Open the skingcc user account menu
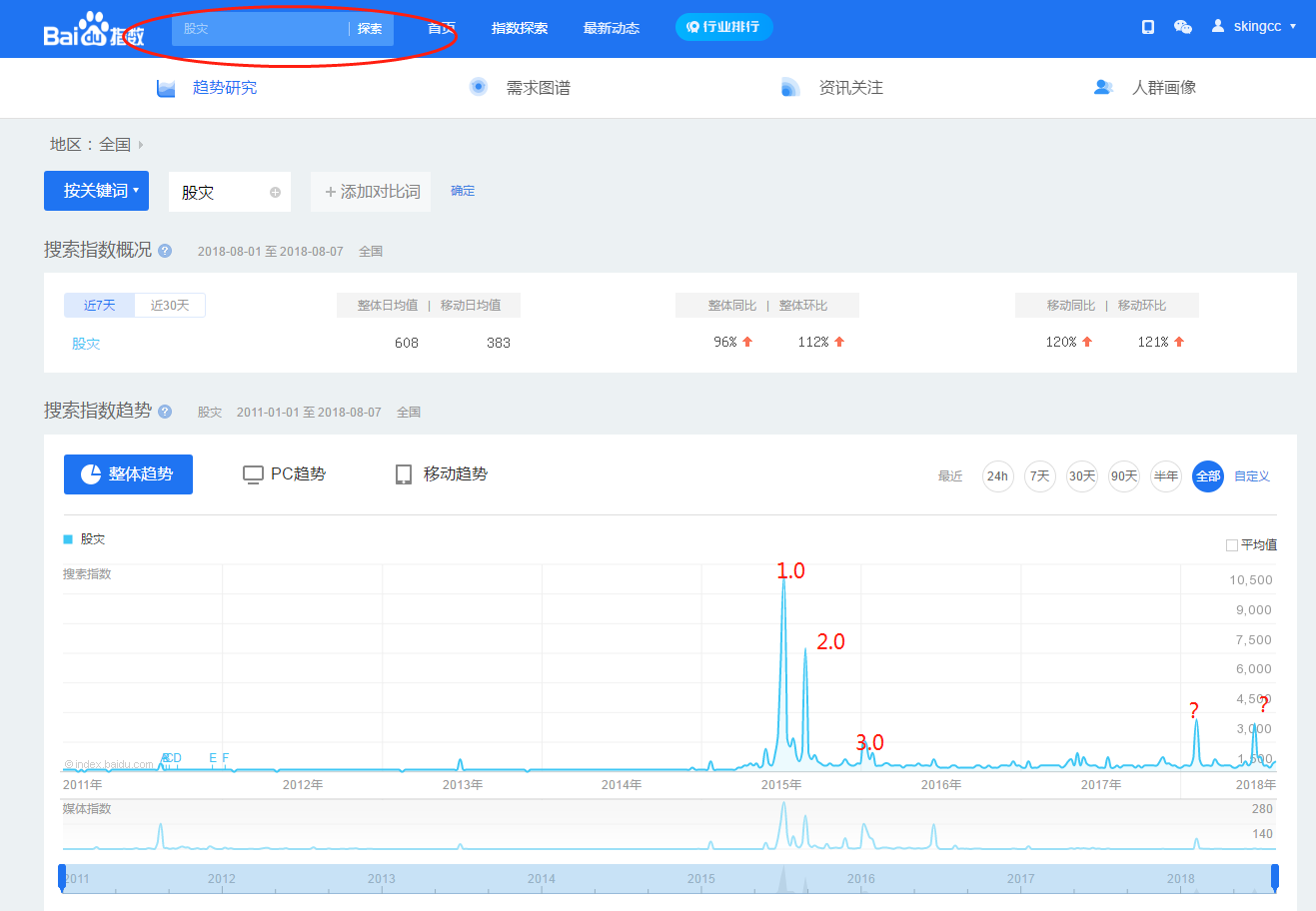1316x911 pixels. point(1254,27)
